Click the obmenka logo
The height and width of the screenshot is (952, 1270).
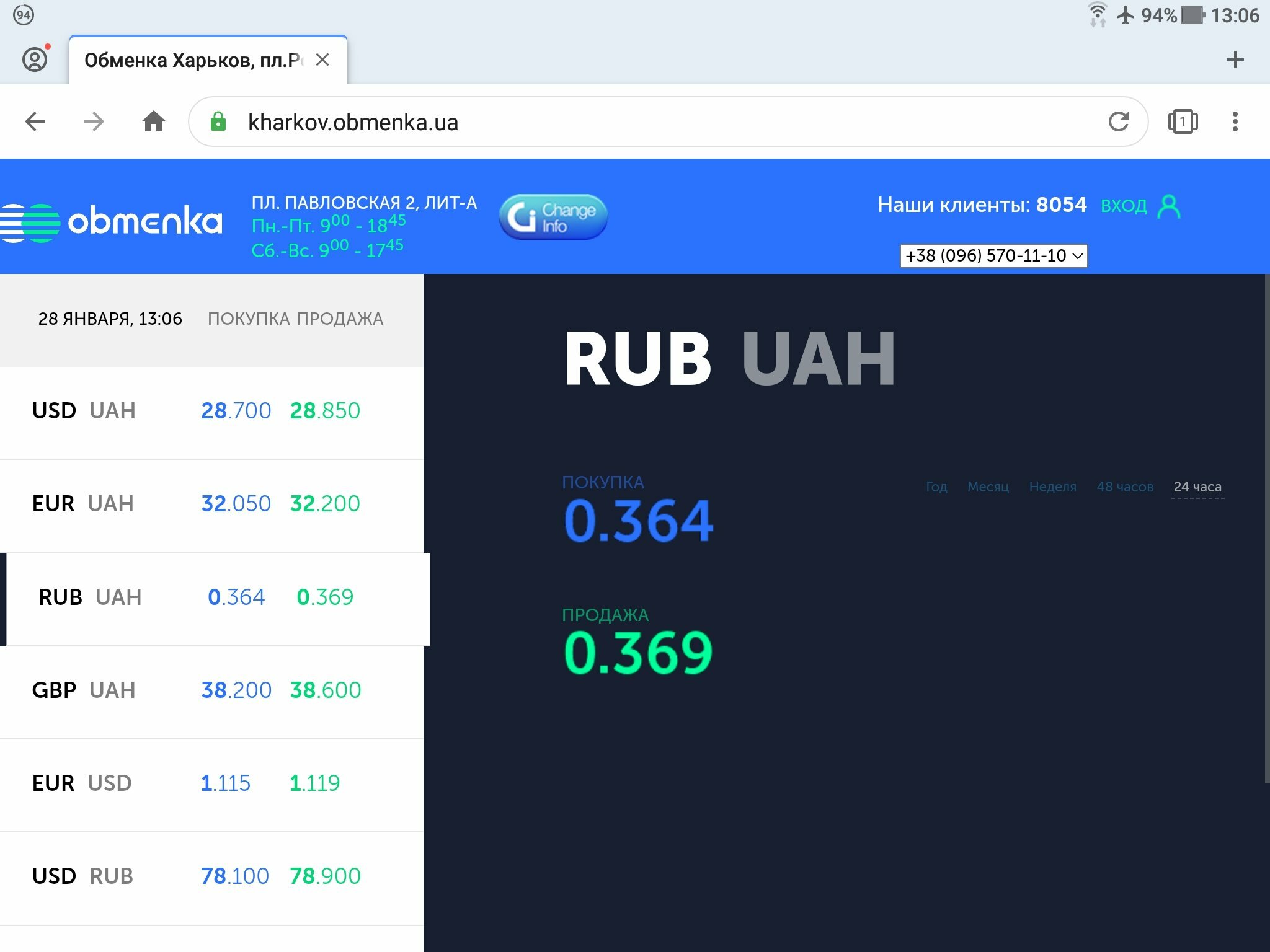tap(112, 222)
